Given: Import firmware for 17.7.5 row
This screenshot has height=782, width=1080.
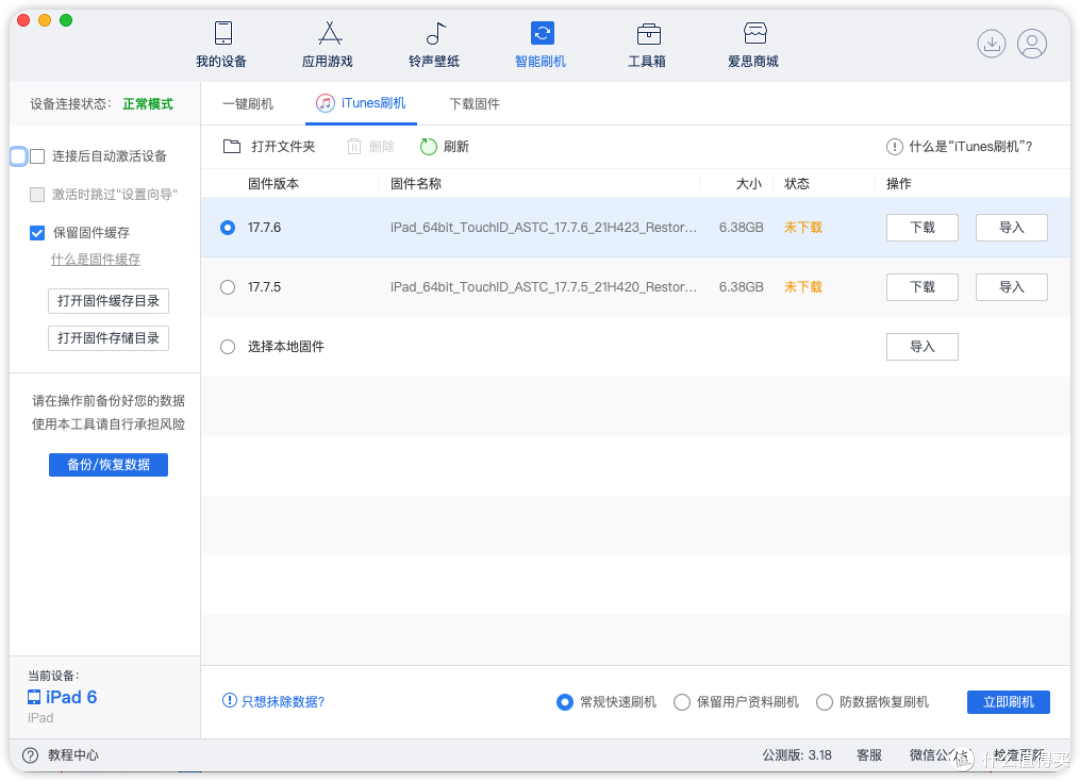Looking at the screenshot, I should [x=1012, y=287].
